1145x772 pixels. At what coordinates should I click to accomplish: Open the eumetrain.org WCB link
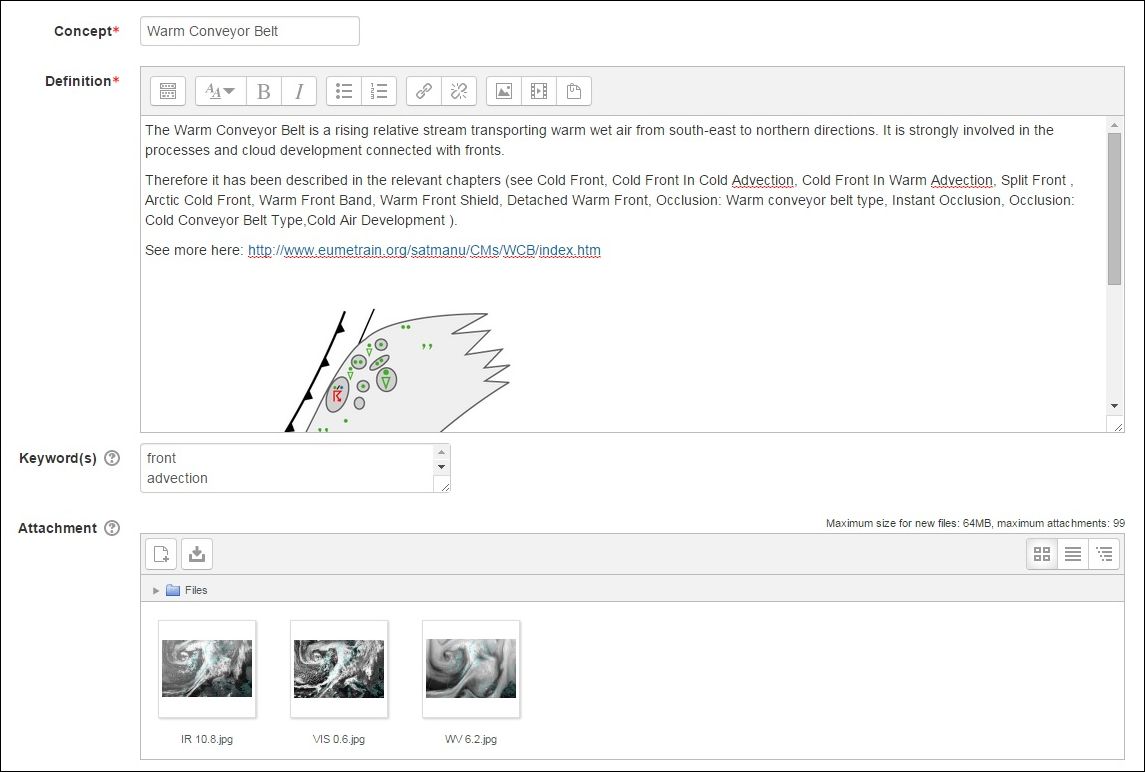[x=424, y=251]
